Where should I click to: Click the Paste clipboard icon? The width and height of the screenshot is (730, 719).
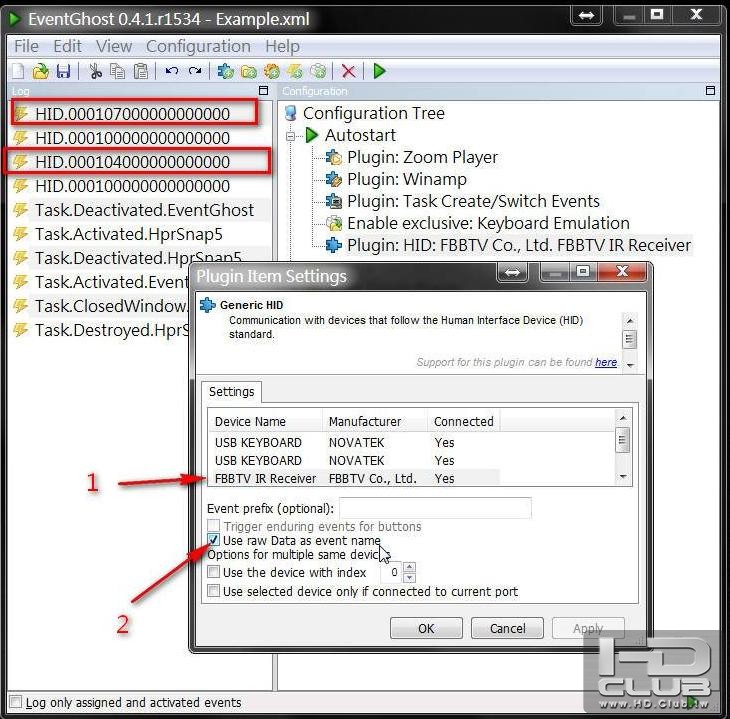[141, 71]
